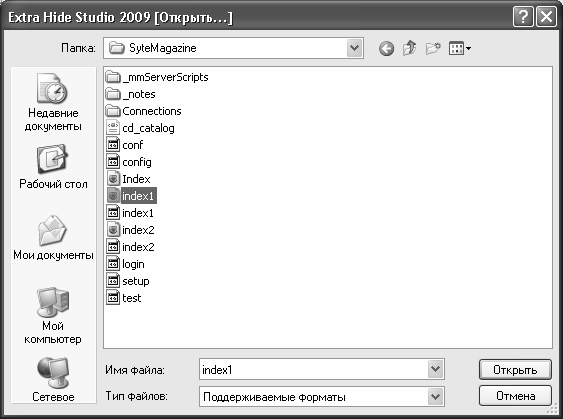
Task: Open Недавние документы in the sidebar
Action: point(53,102)
